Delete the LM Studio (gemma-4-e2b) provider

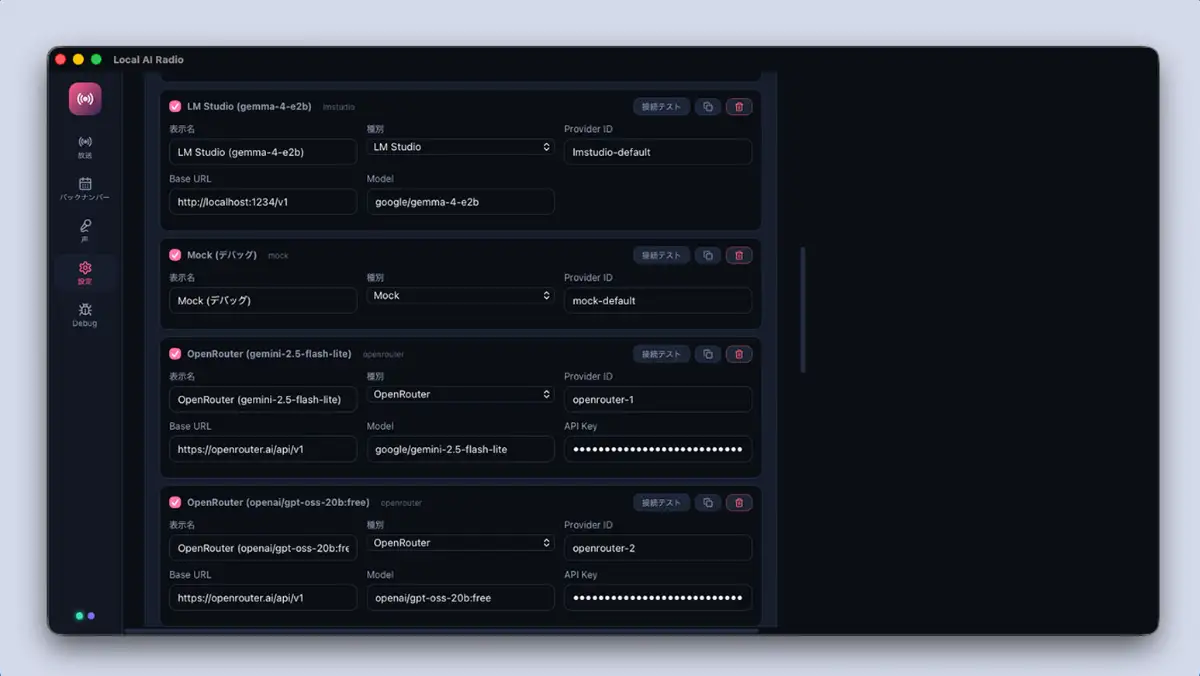coord(739,106)
